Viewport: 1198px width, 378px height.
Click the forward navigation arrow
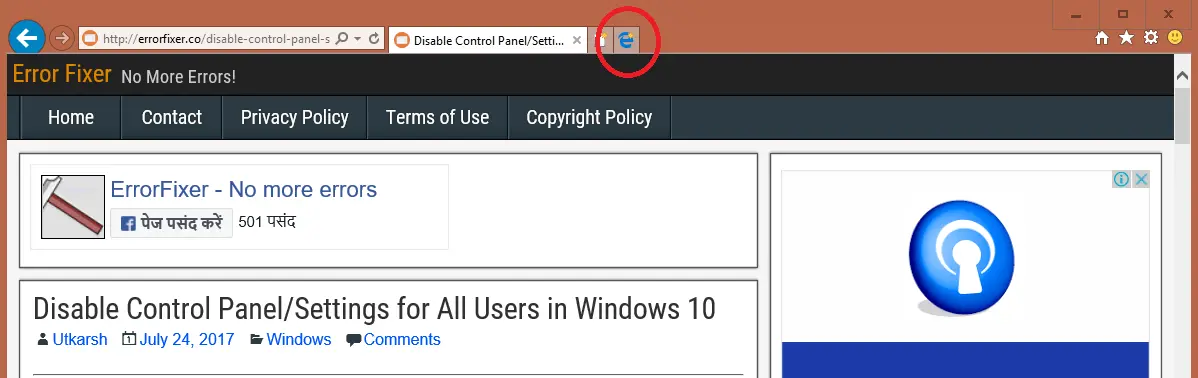tap(62, 37)
